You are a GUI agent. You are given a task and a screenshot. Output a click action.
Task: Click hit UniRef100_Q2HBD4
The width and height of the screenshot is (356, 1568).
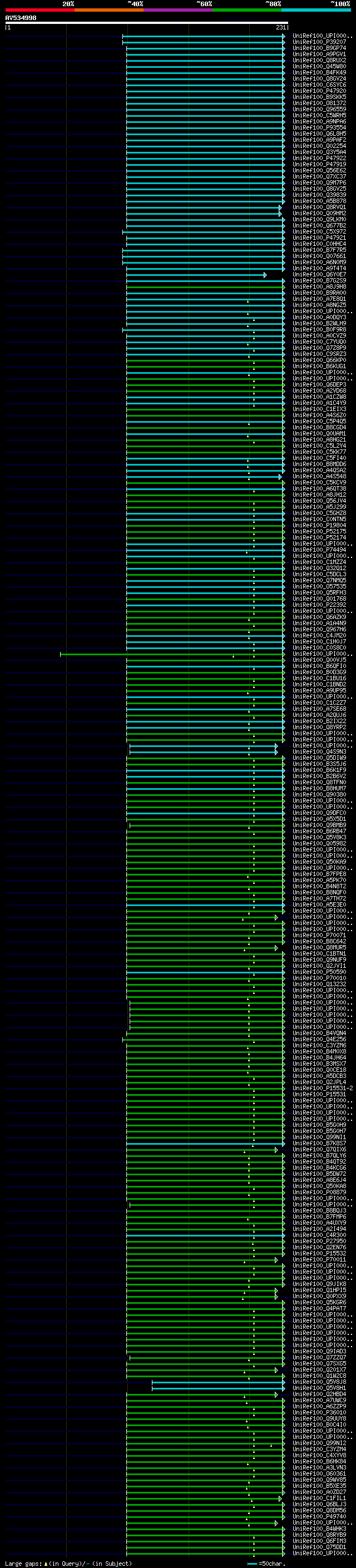pyautogui.click(x=319, y=1394)
